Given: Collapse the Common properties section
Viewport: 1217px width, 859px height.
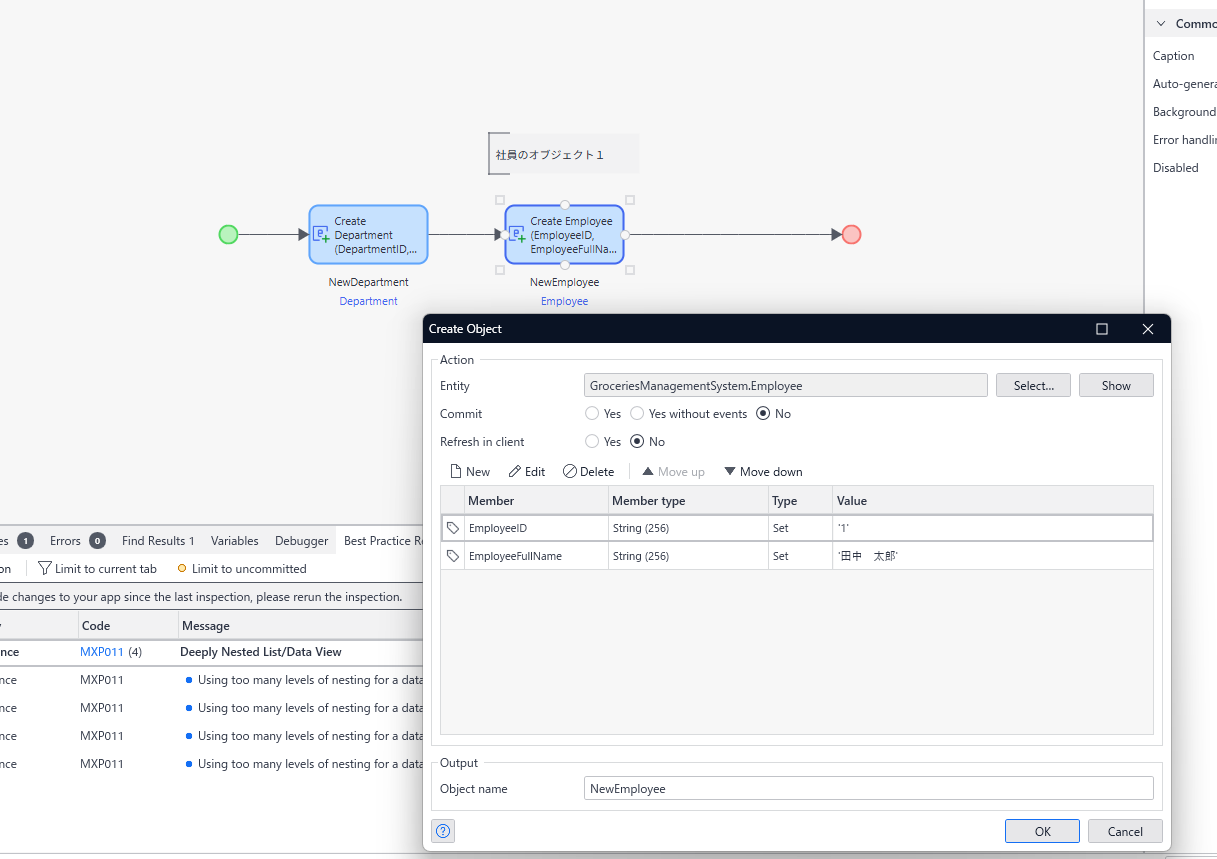Looking at the screenshot, I should 1161,24.
